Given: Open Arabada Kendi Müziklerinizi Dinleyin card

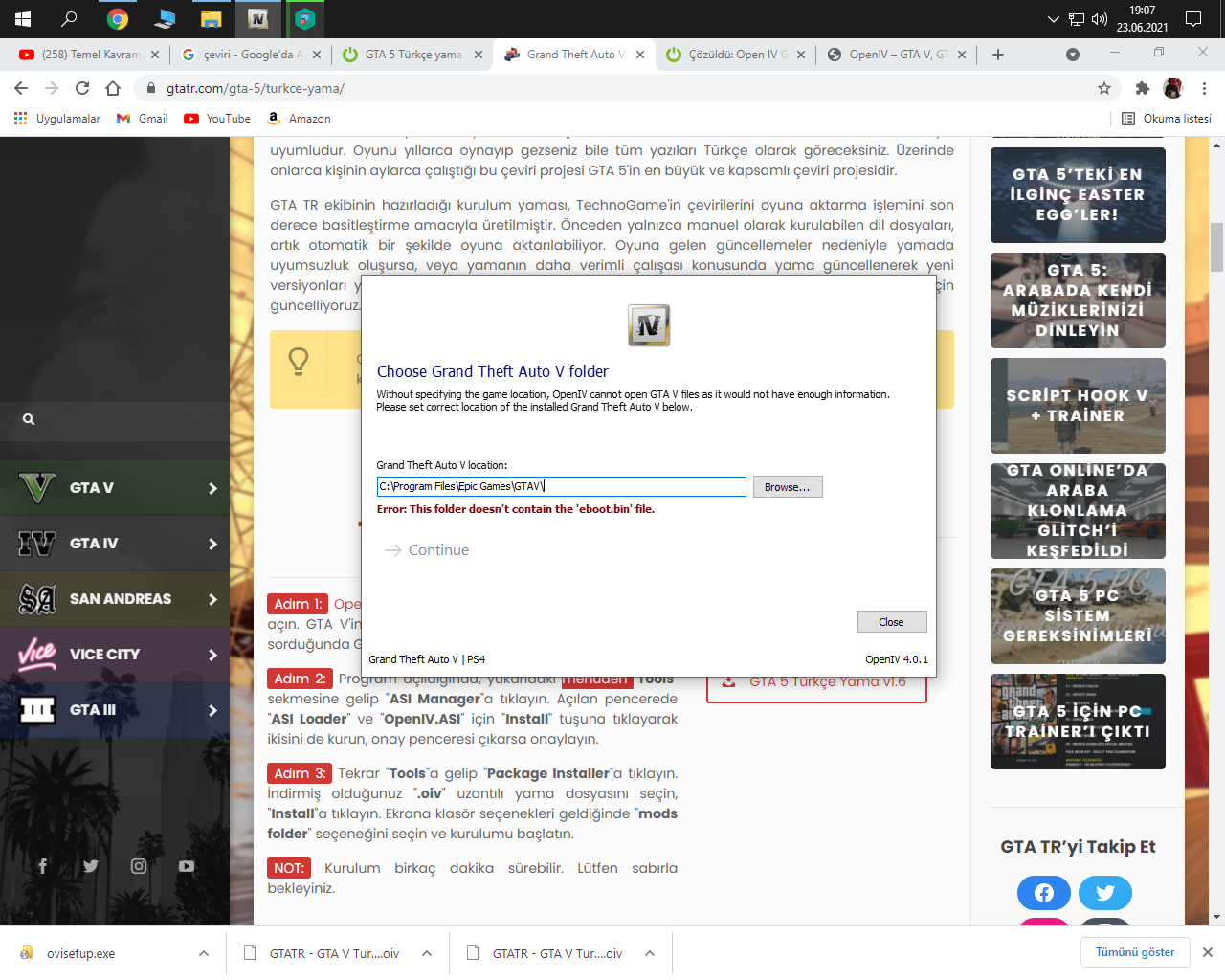Looking at the screenshot, I should pyautogui.click(x=1078, y=301).
